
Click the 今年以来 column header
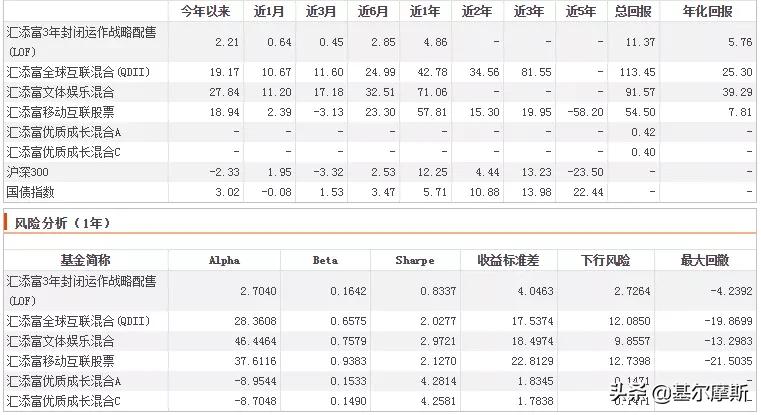pos(205,11)
